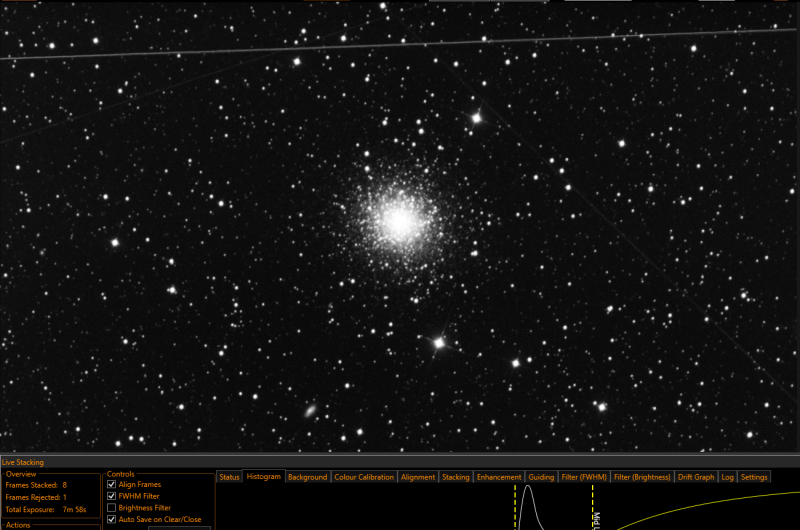Image resolution: width=800 pixels, height=530 pixels.
Task: Click the Frames Rejected: 1 text
Action: (x=36, y=497)
